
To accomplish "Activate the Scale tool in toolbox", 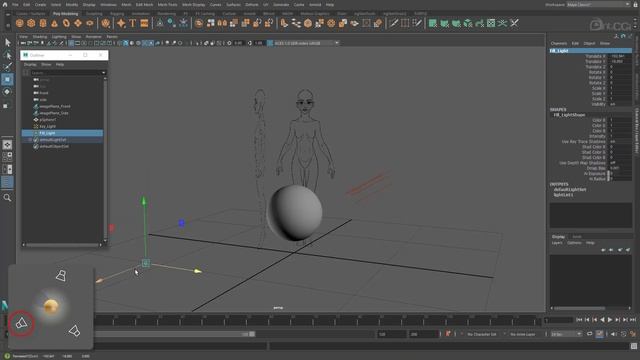I will click(6, 106).
